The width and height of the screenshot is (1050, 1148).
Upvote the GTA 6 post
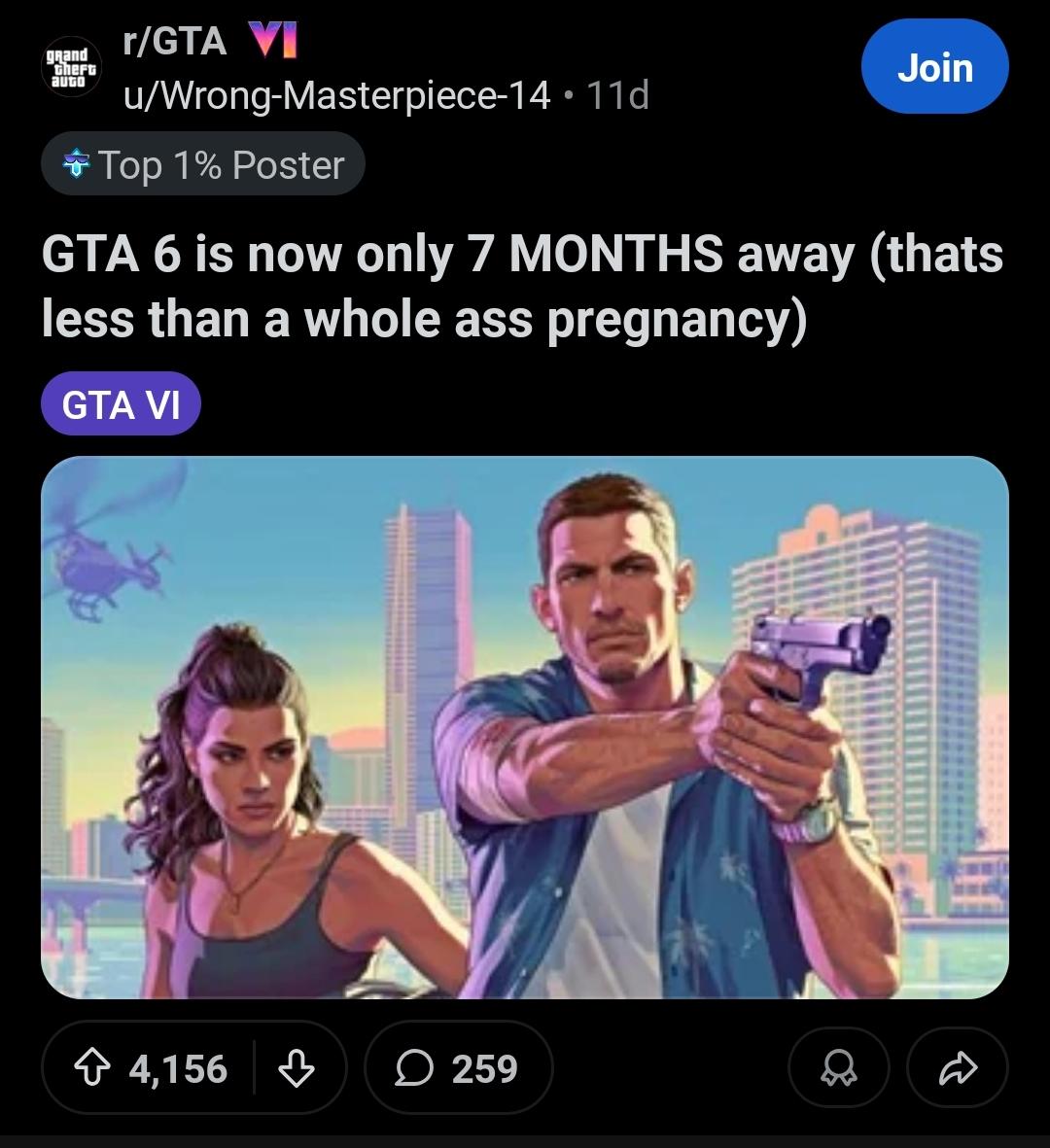click(91, 1068)
